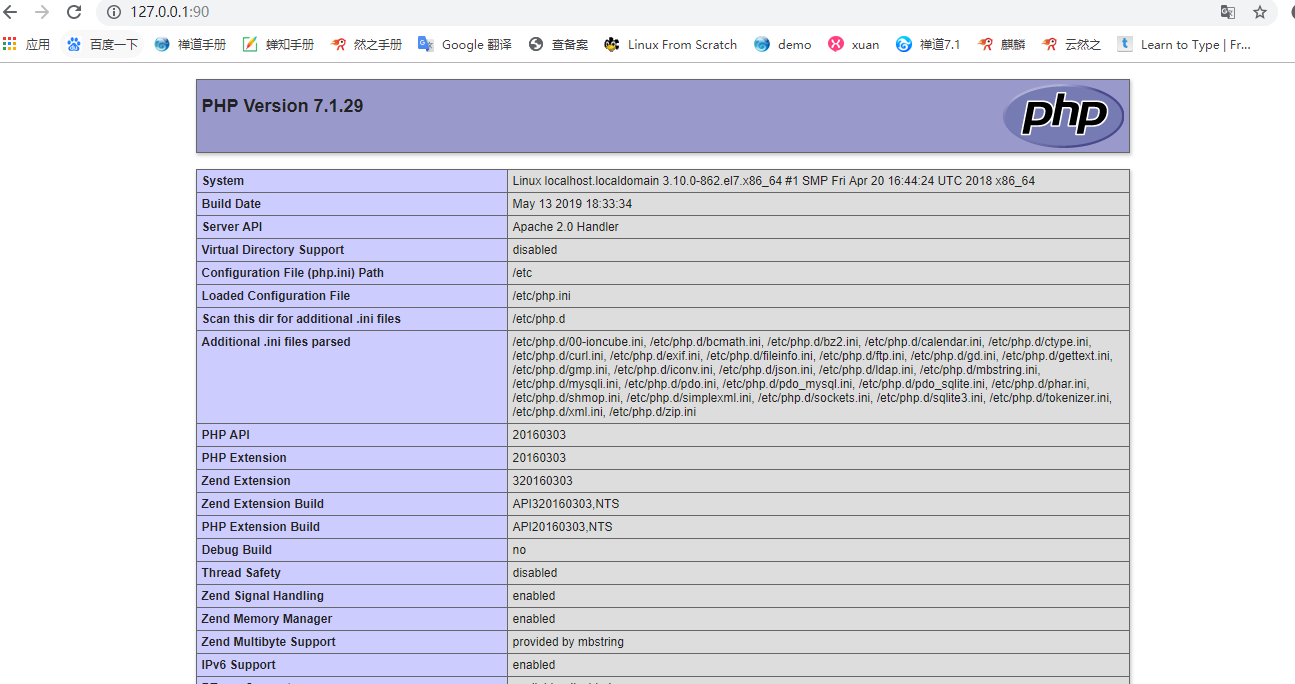Click the PHP Version 7.1.29 heading
Image resolution: width=1295 pixels, height=684 pixels.
pos(282,106)
